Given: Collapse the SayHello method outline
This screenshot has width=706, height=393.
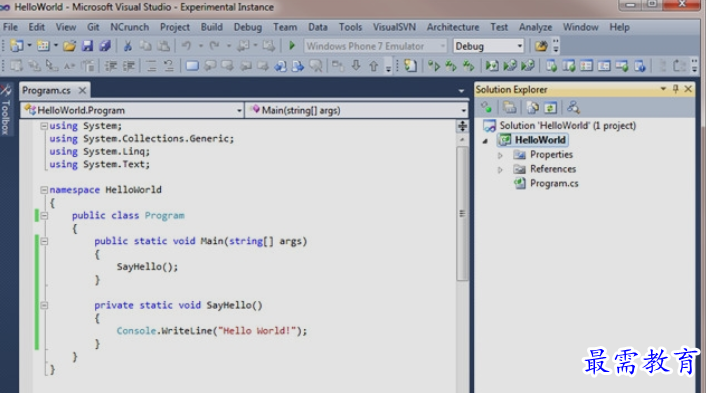Looking at the screenshot, I should click(44, 305).
